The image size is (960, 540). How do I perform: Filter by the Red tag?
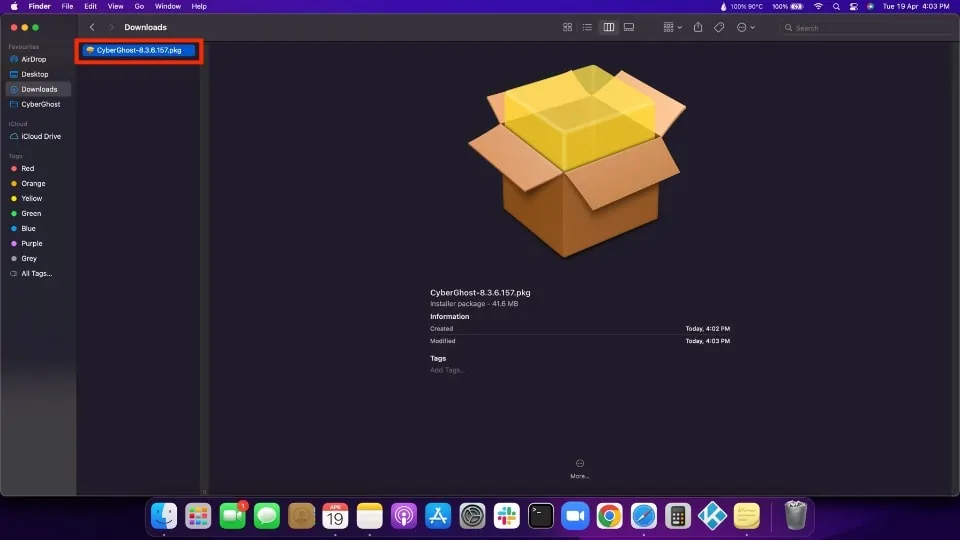[28, 169]
